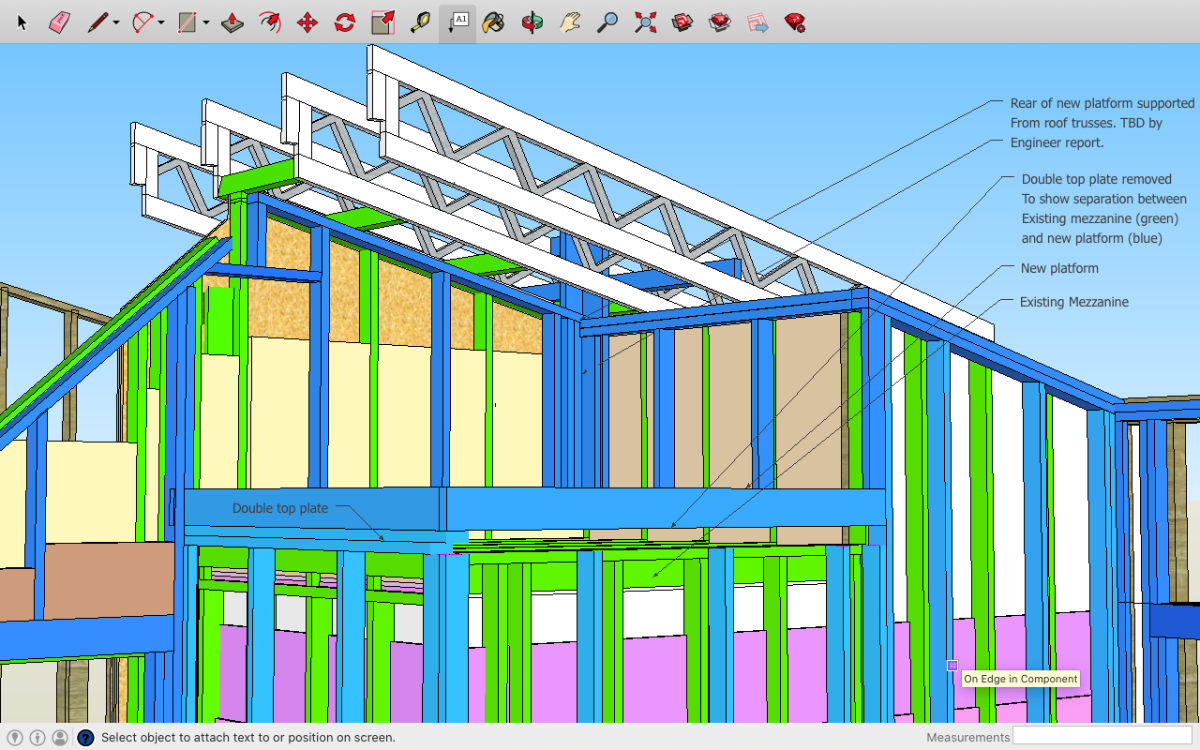Choose the Rotate tool
The width and height of the screenshot is (1200, 750).
[345, 22]
